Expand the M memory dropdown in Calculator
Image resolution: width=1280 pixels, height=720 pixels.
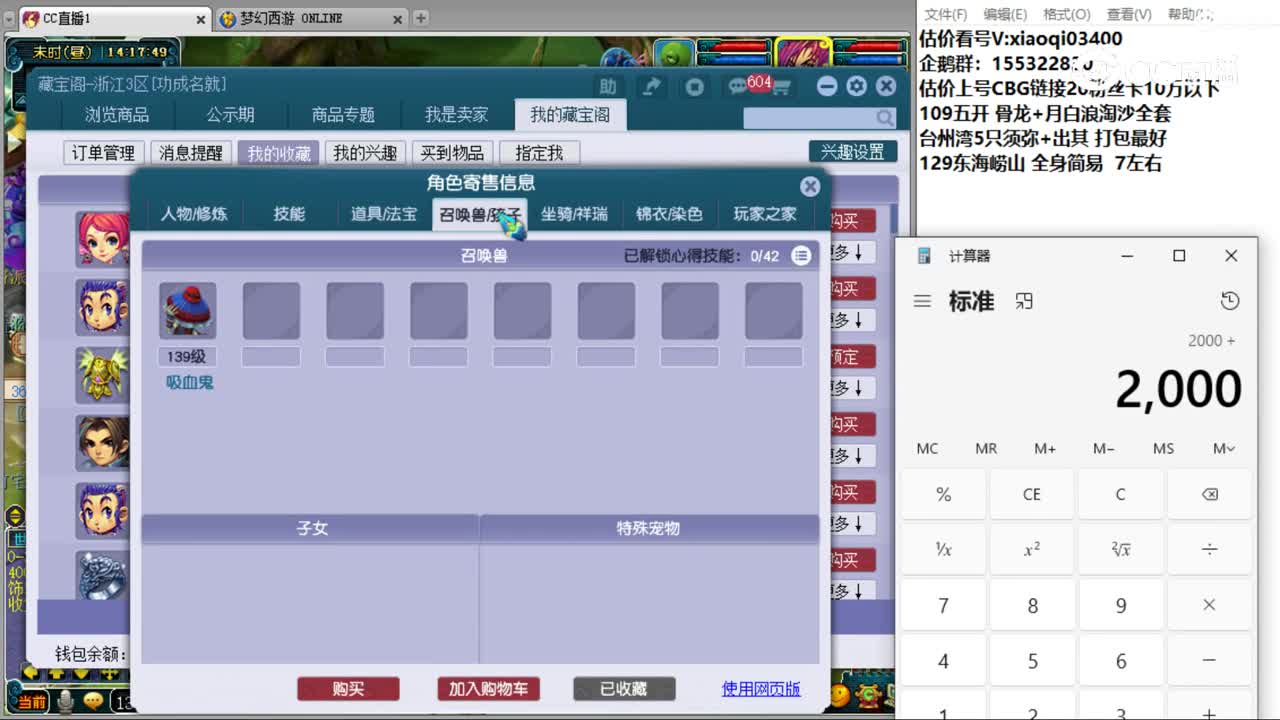point(1223,448)
